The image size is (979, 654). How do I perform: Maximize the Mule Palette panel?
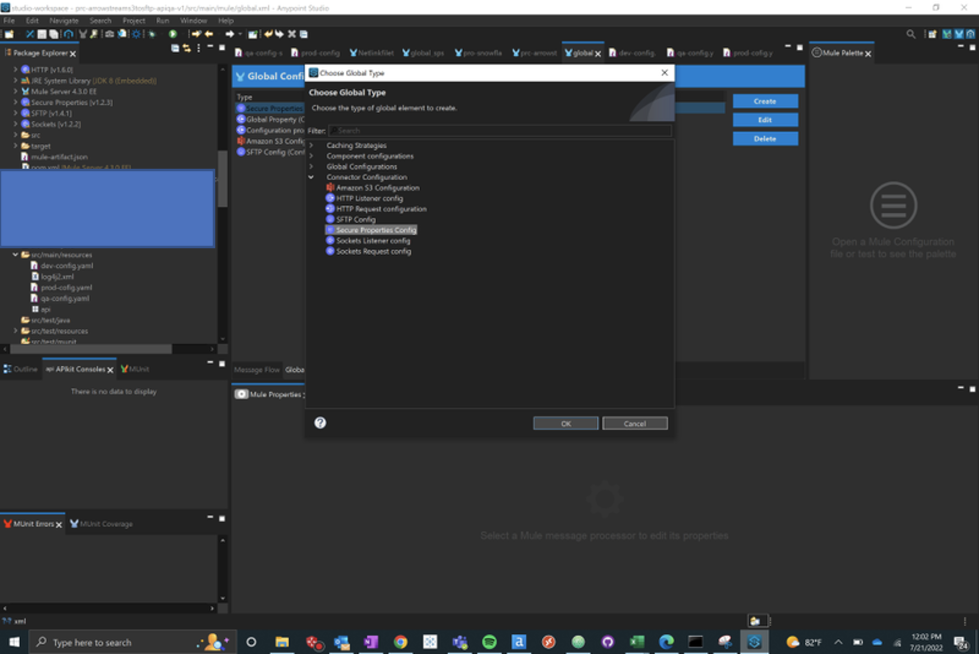click(x=972, y=47)
